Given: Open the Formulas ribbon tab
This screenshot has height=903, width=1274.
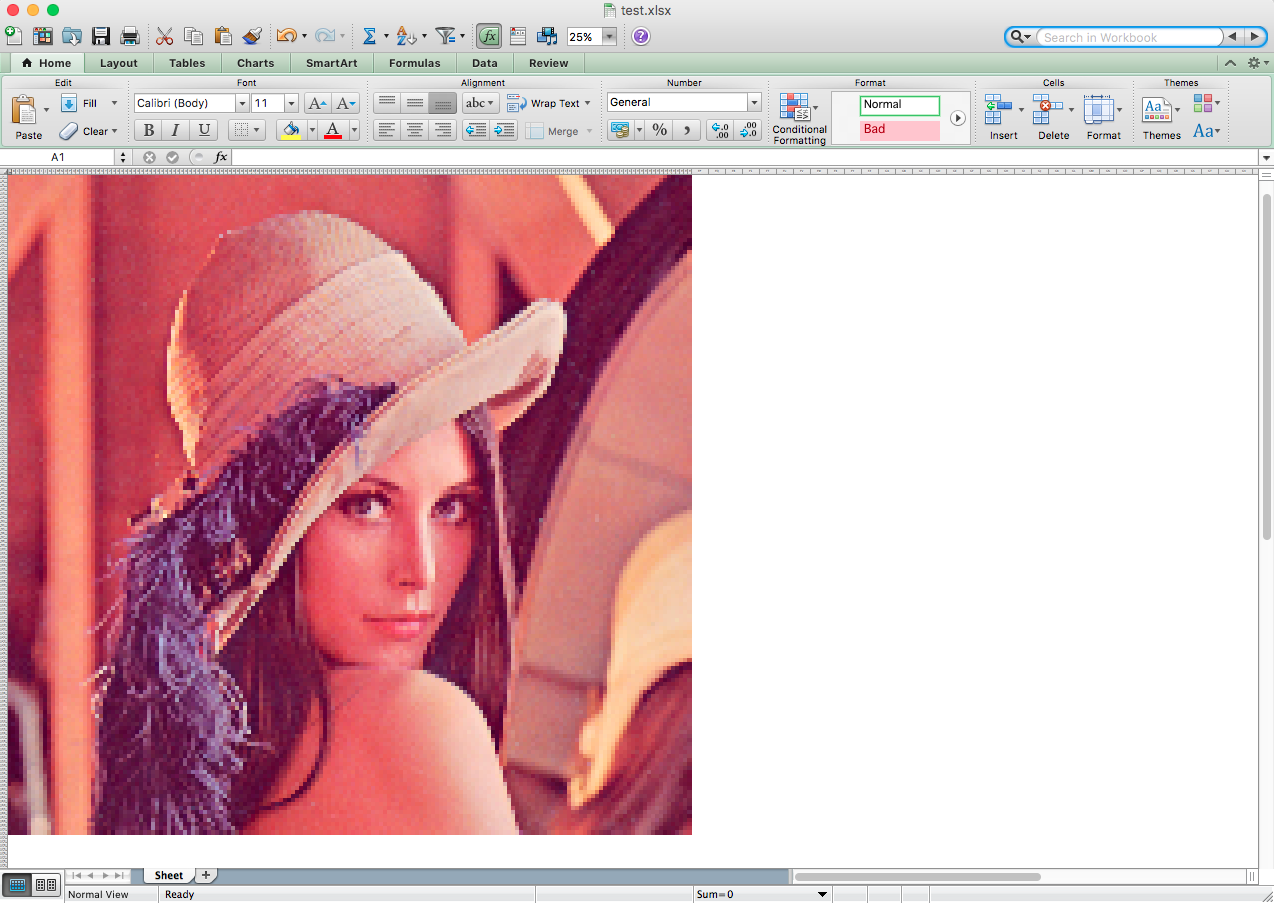Looking at the screenshot, I should pos(415,63).
